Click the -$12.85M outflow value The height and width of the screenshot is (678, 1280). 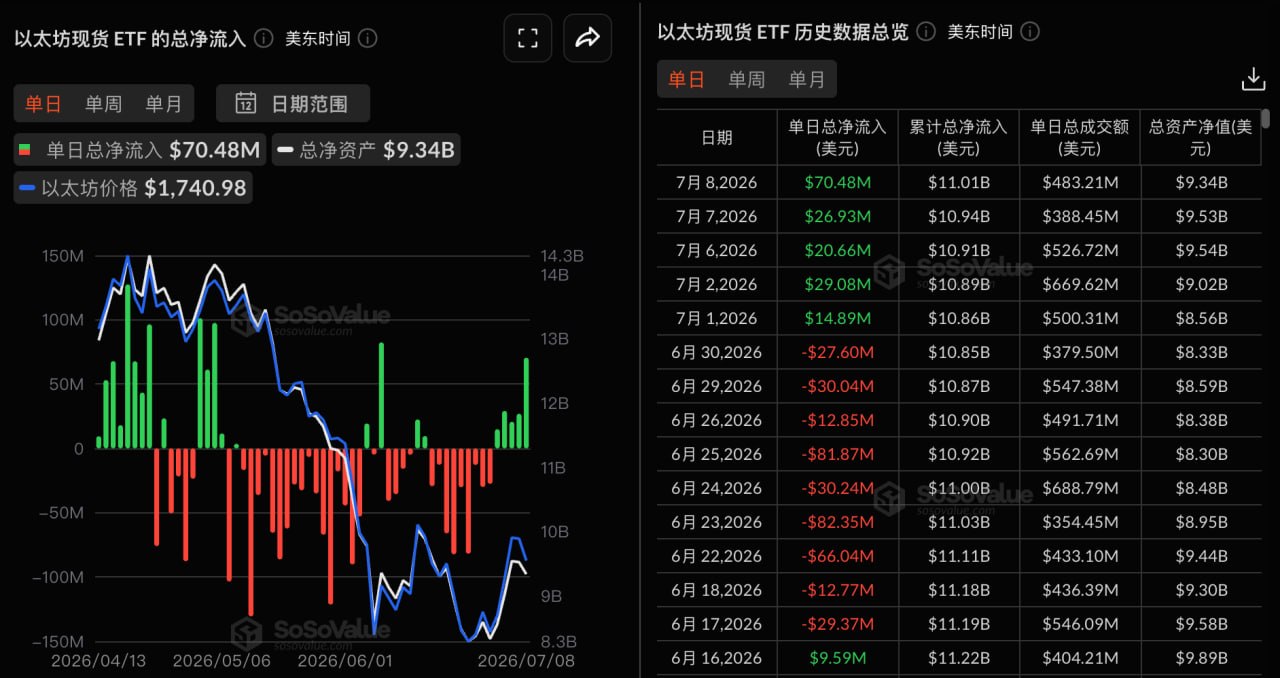[x=838, y=420]
